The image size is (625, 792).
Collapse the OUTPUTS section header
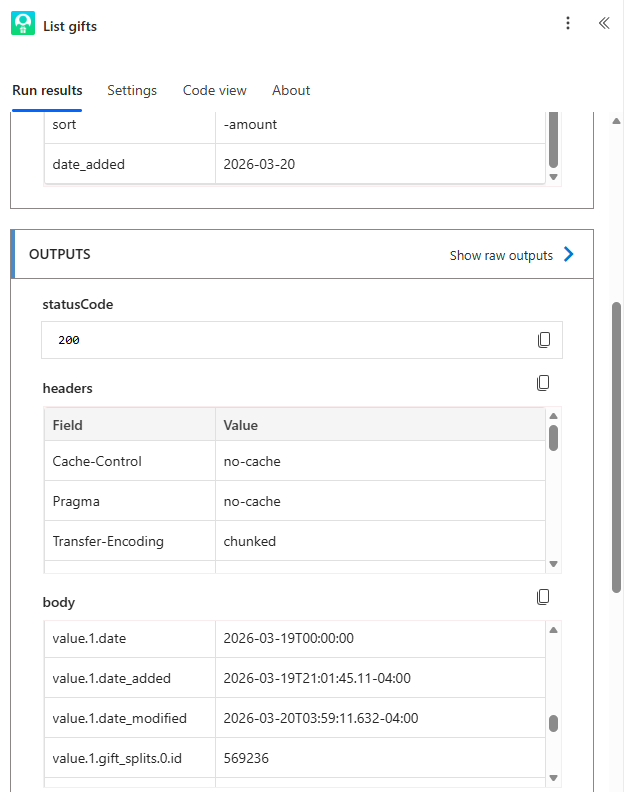tap(60, 255)
